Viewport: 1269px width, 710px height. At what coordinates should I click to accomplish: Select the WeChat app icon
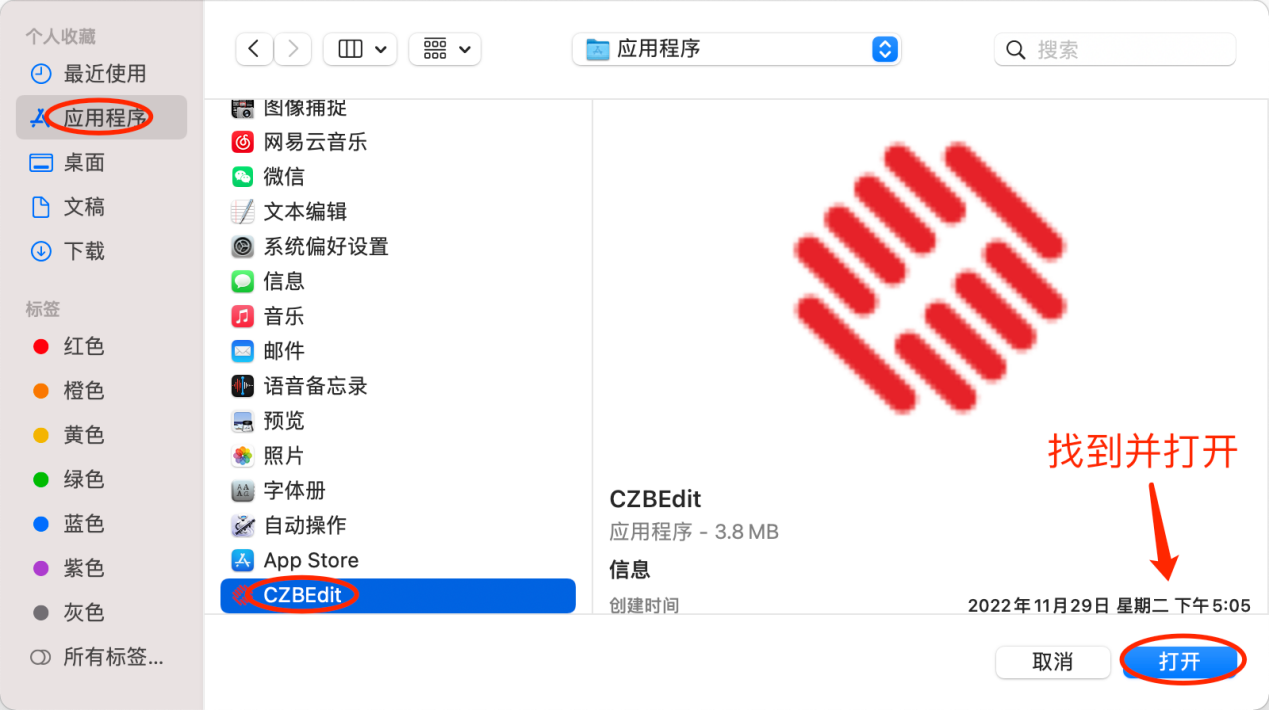242,177
